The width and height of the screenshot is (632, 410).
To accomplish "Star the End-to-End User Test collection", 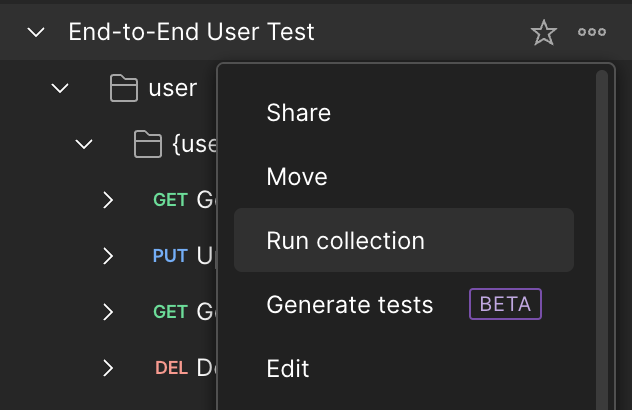I will click(x=544, y=32).
